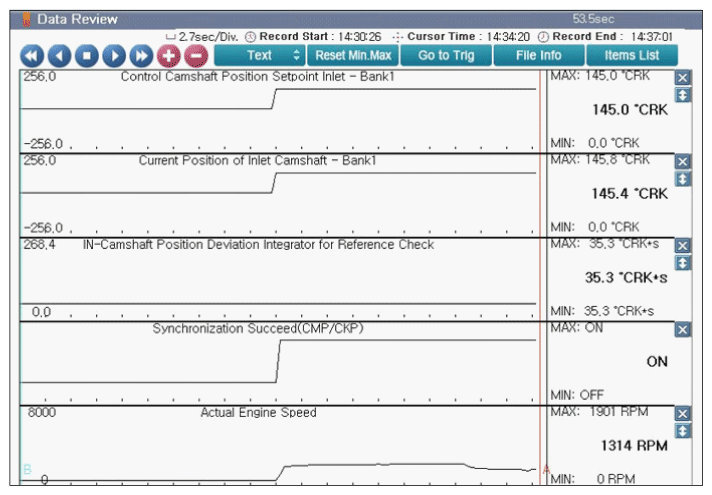The height and width of the screenshot is (495, 712).
Task: Remove Camshaft Position Deviation Integrator graph
Action: [683, 245]
